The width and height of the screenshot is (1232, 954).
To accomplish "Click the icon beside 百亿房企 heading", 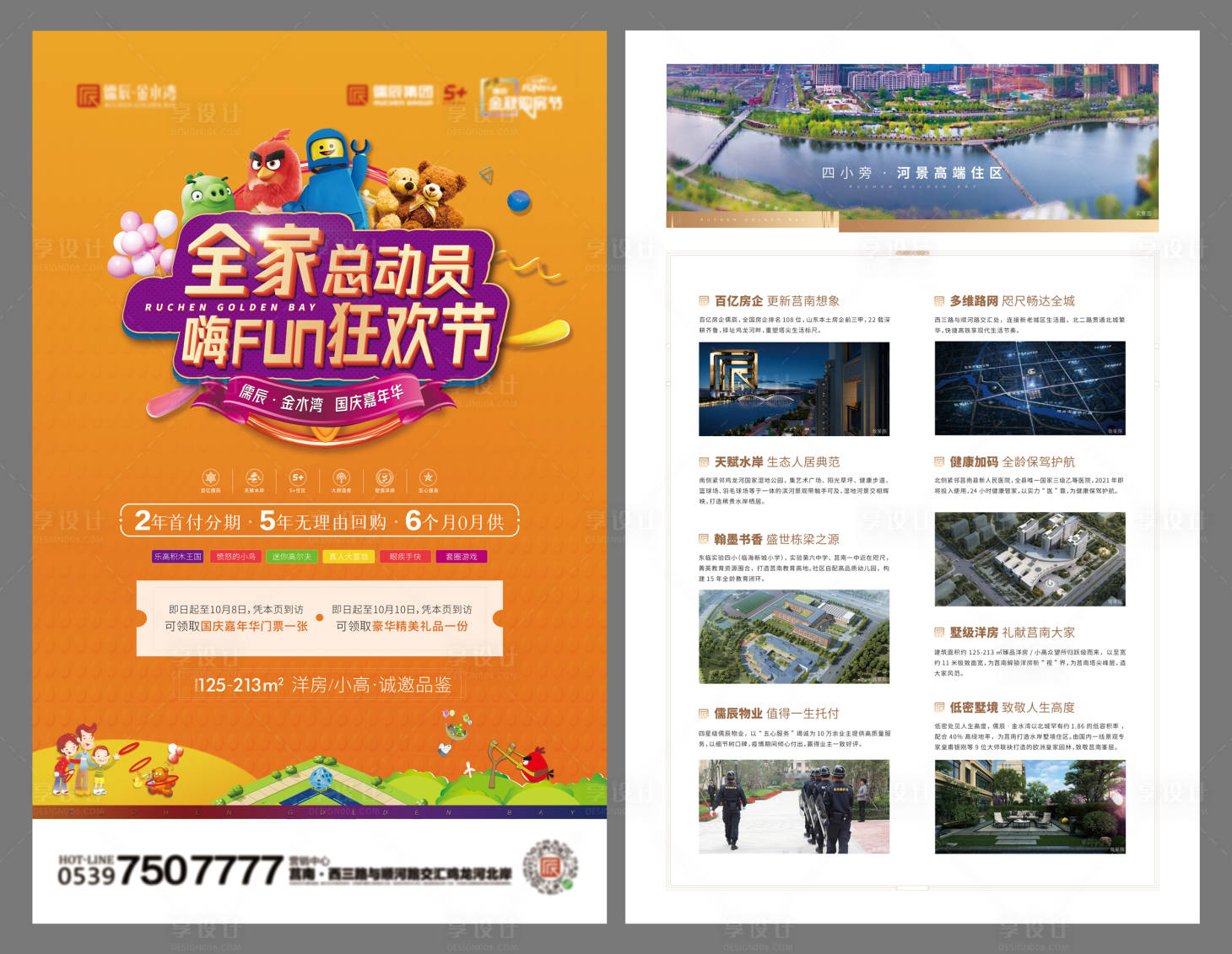I will (x=704, y=300).
